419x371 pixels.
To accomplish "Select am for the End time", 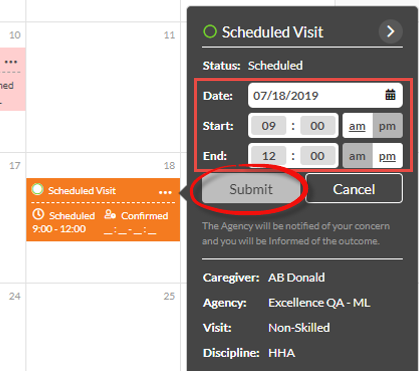I will pyautogui.click(x=357, y=156).
